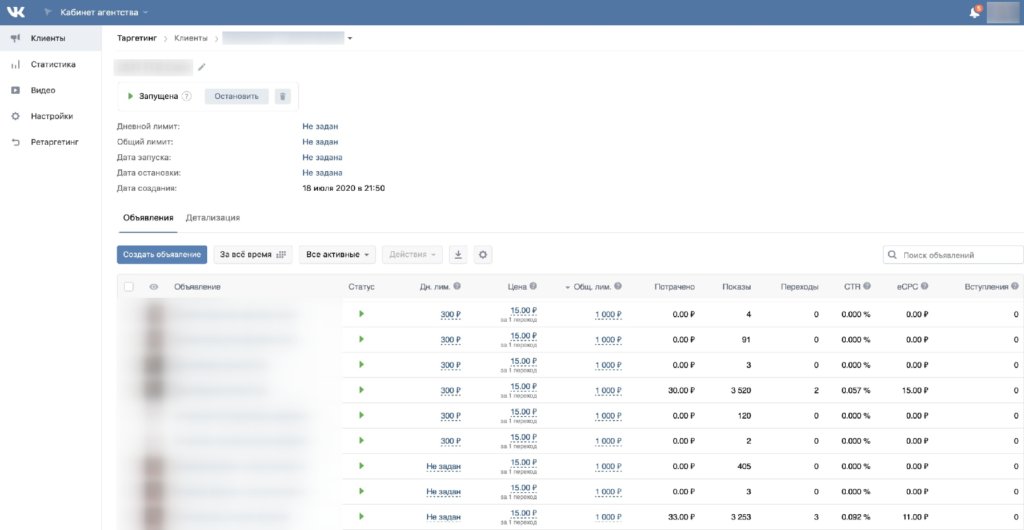The height and width of the screenshot is (530, 1024).
Task: Toggle the select-all checkbox in table header
Action: pyautogui.click(x=128, y=287)
